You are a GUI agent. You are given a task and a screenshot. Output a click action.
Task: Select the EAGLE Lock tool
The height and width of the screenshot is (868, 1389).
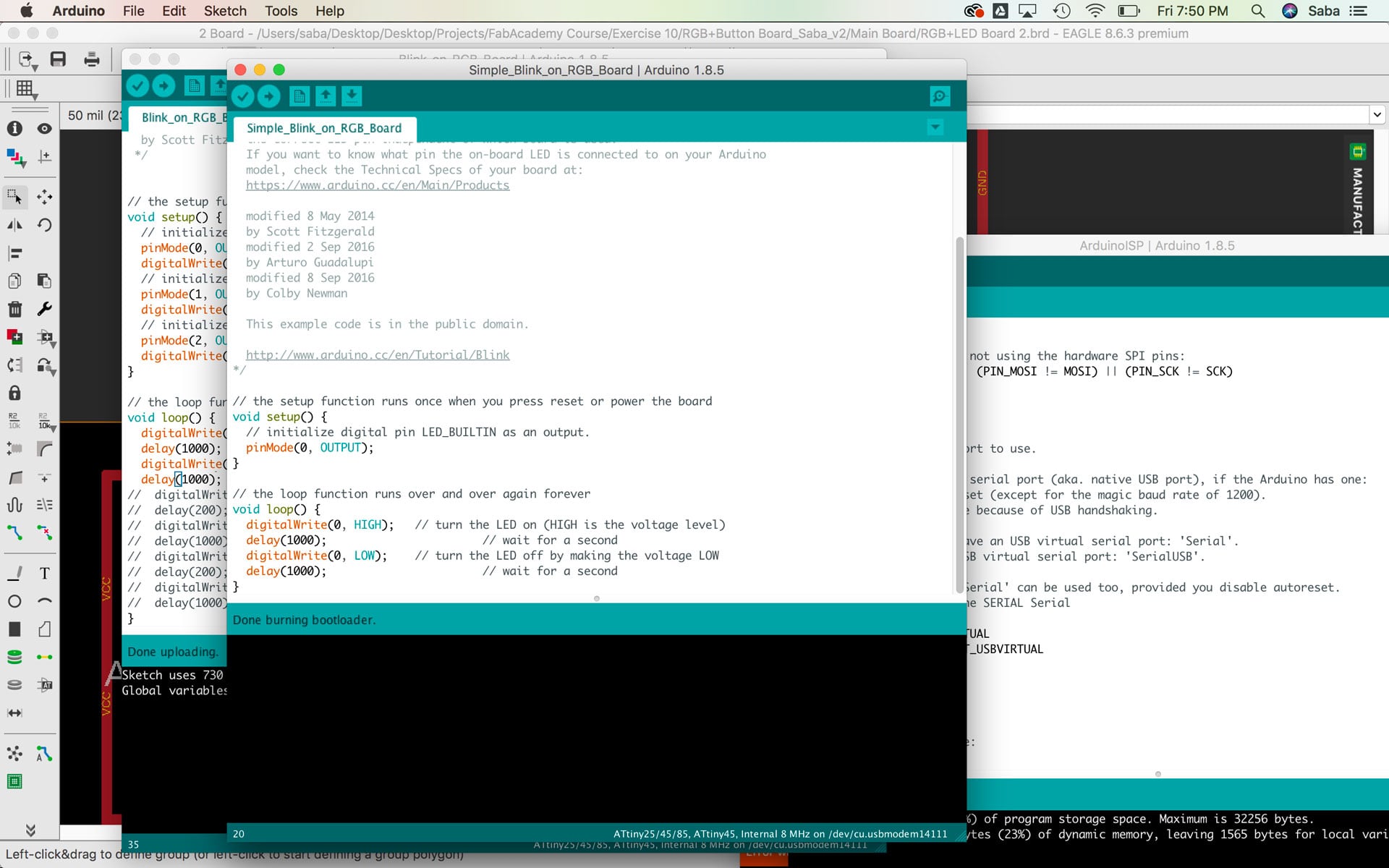[14, 393]
